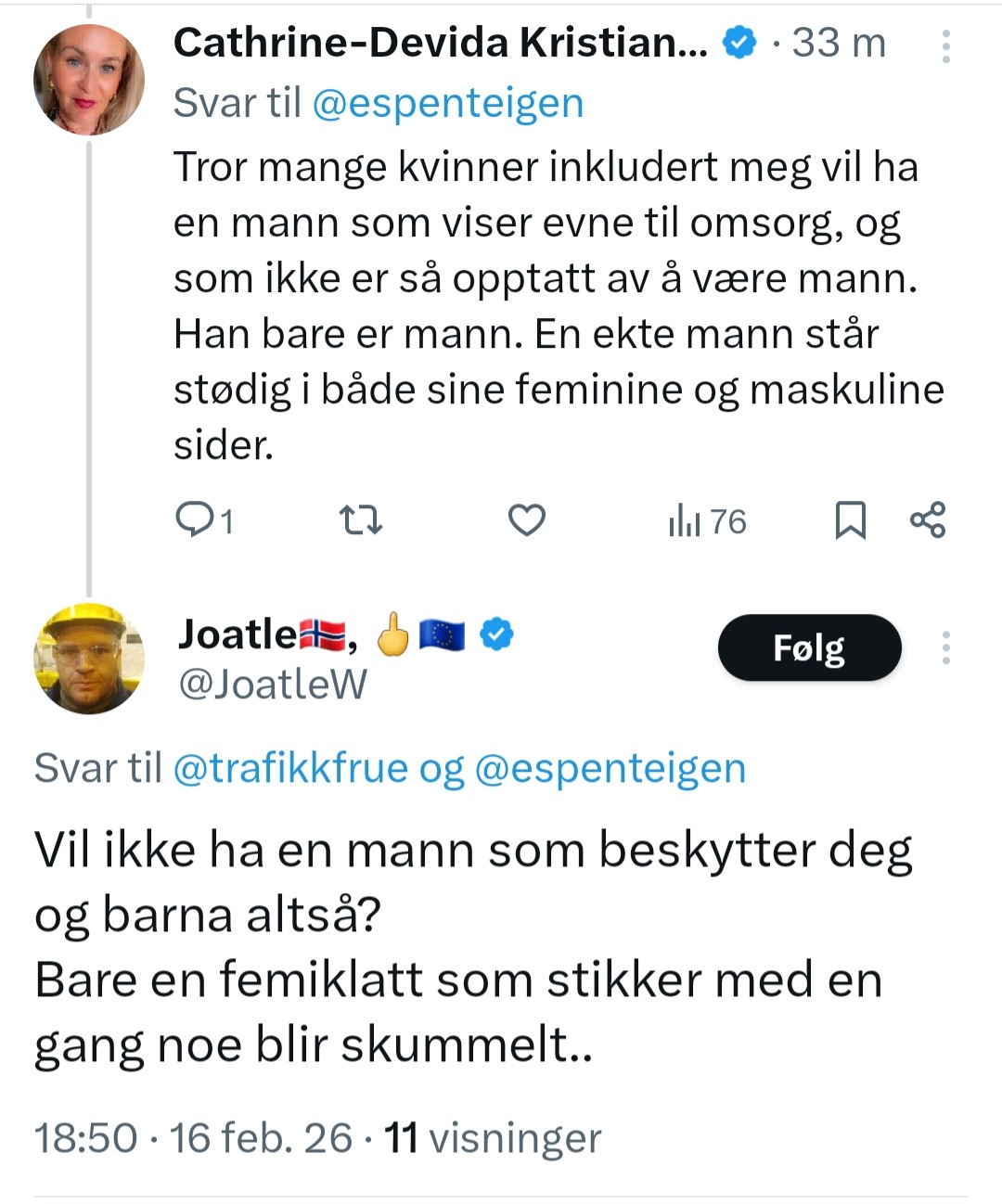
Task: Open the more options menu beside the Følg button
Action: pos(945,647)
